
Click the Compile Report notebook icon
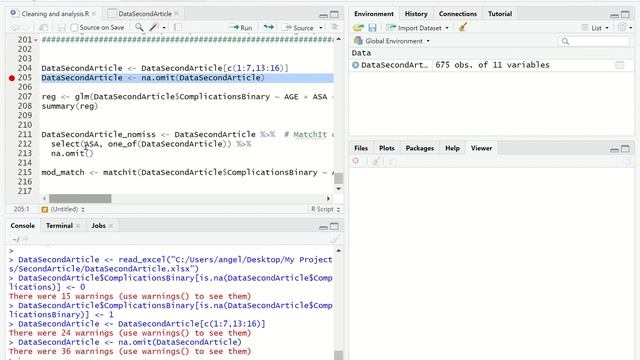[x=178, y=27]
